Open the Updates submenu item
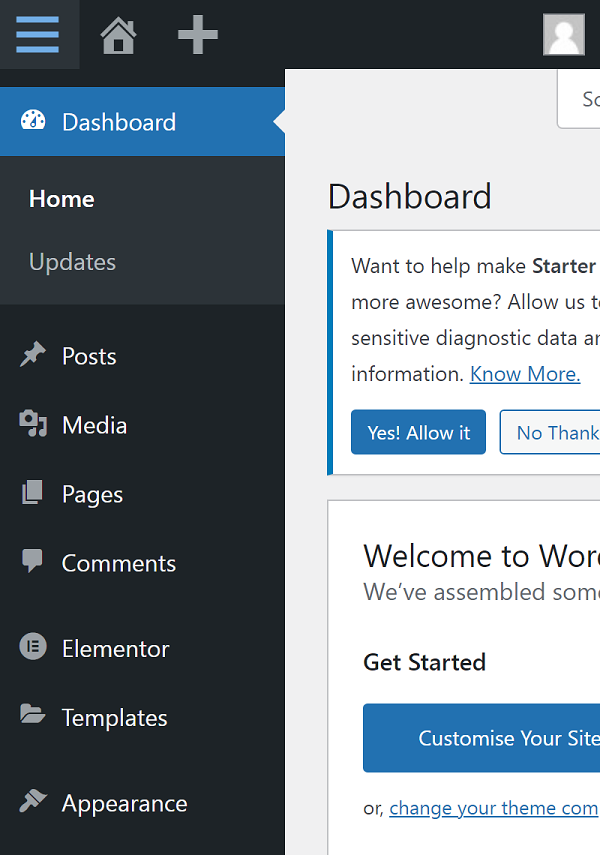The width and height of the screenshot is (600, 855). (72, 262)
